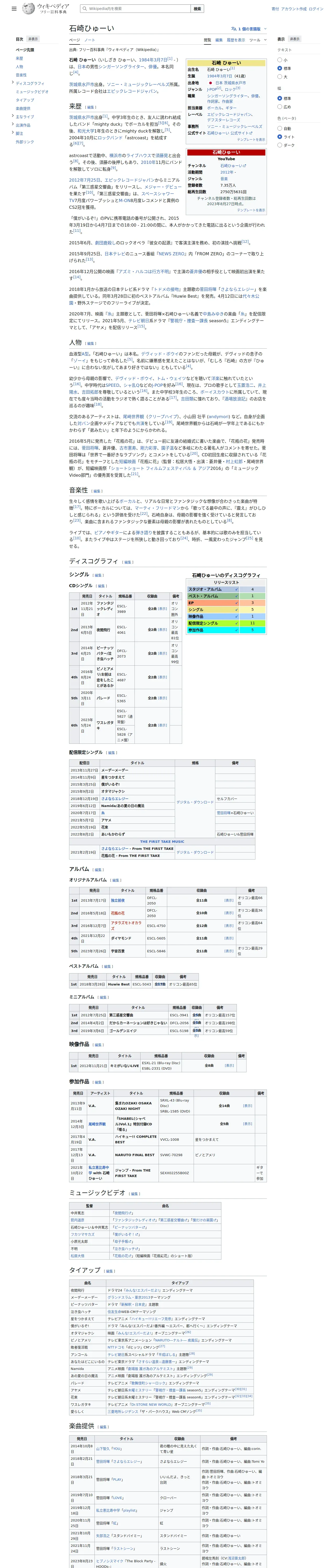Open the 履歴を表示 tab

(236, 40)
